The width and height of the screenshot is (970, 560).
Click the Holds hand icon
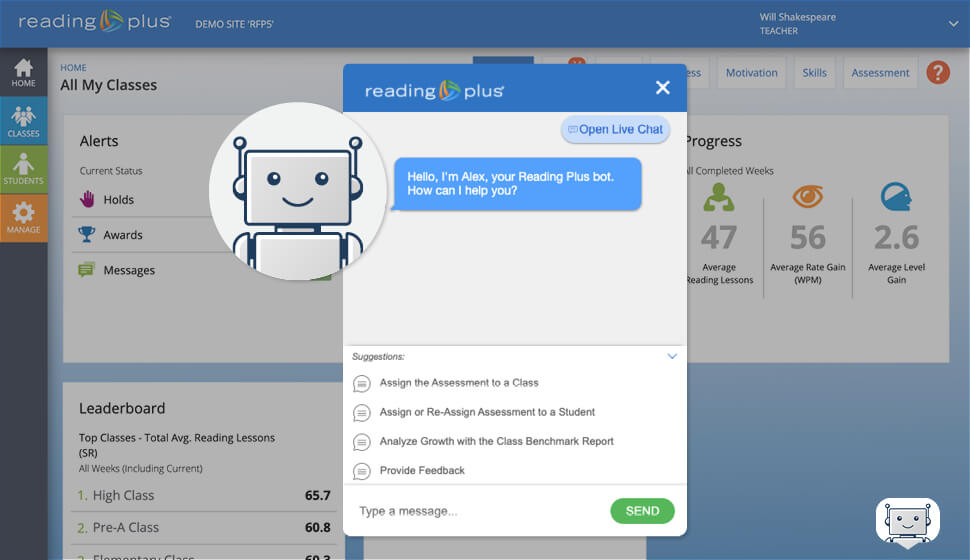pyautogui.click(x=87, y=199)
